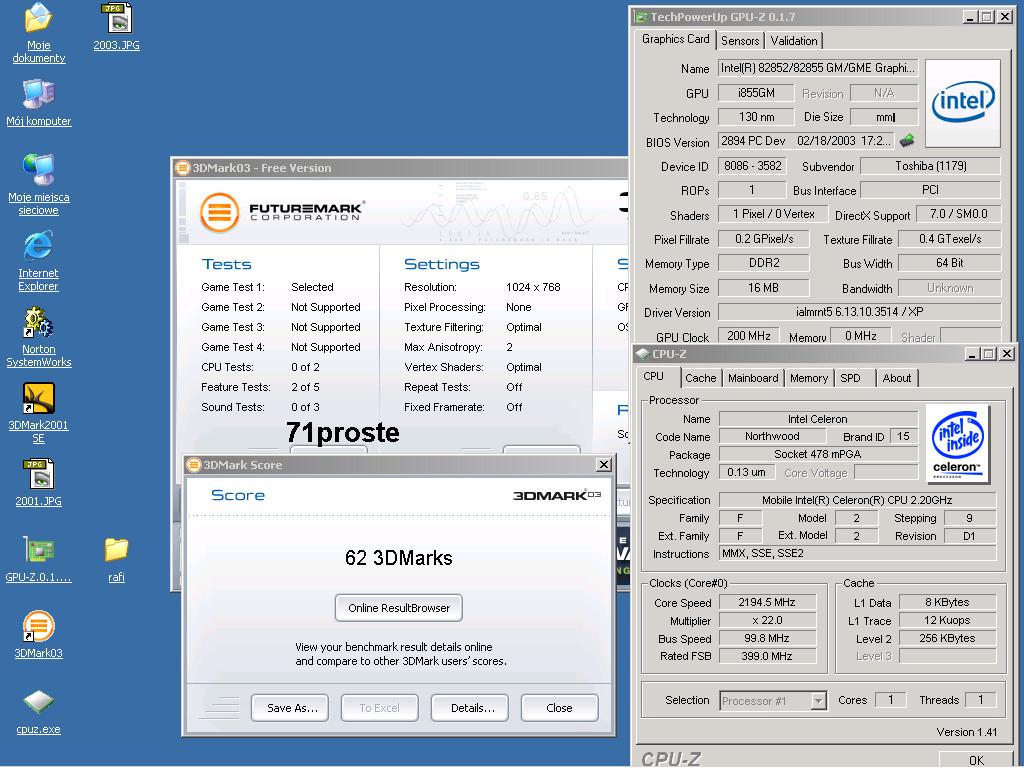Close the 3DMark Score dialog with X
Image resolution: width=1024 pixels, height=768 pixels.
click(x=603, y=464)
